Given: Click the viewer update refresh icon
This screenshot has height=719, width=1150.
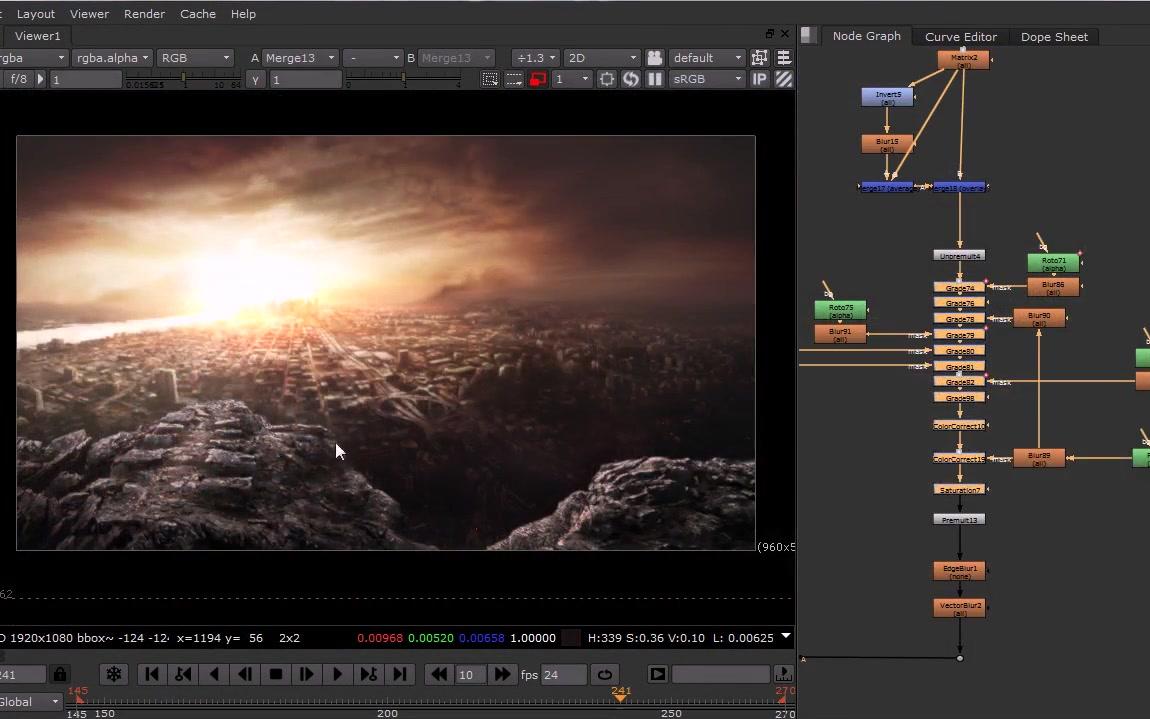Looking at the screenshot, I should tap(631, 79).
